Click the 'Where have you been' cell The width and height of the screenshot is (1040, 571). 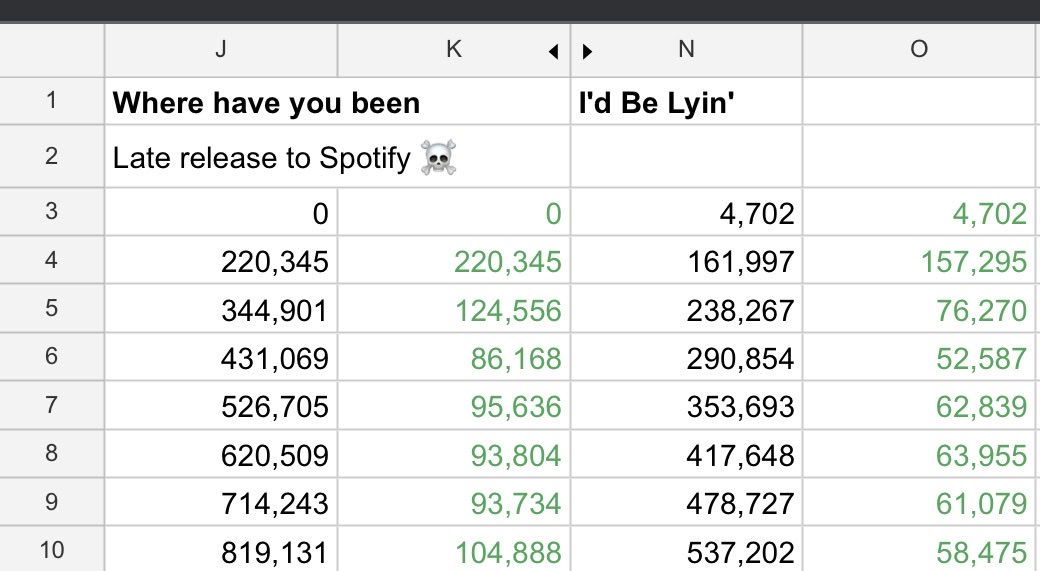(x=337, y=101)
